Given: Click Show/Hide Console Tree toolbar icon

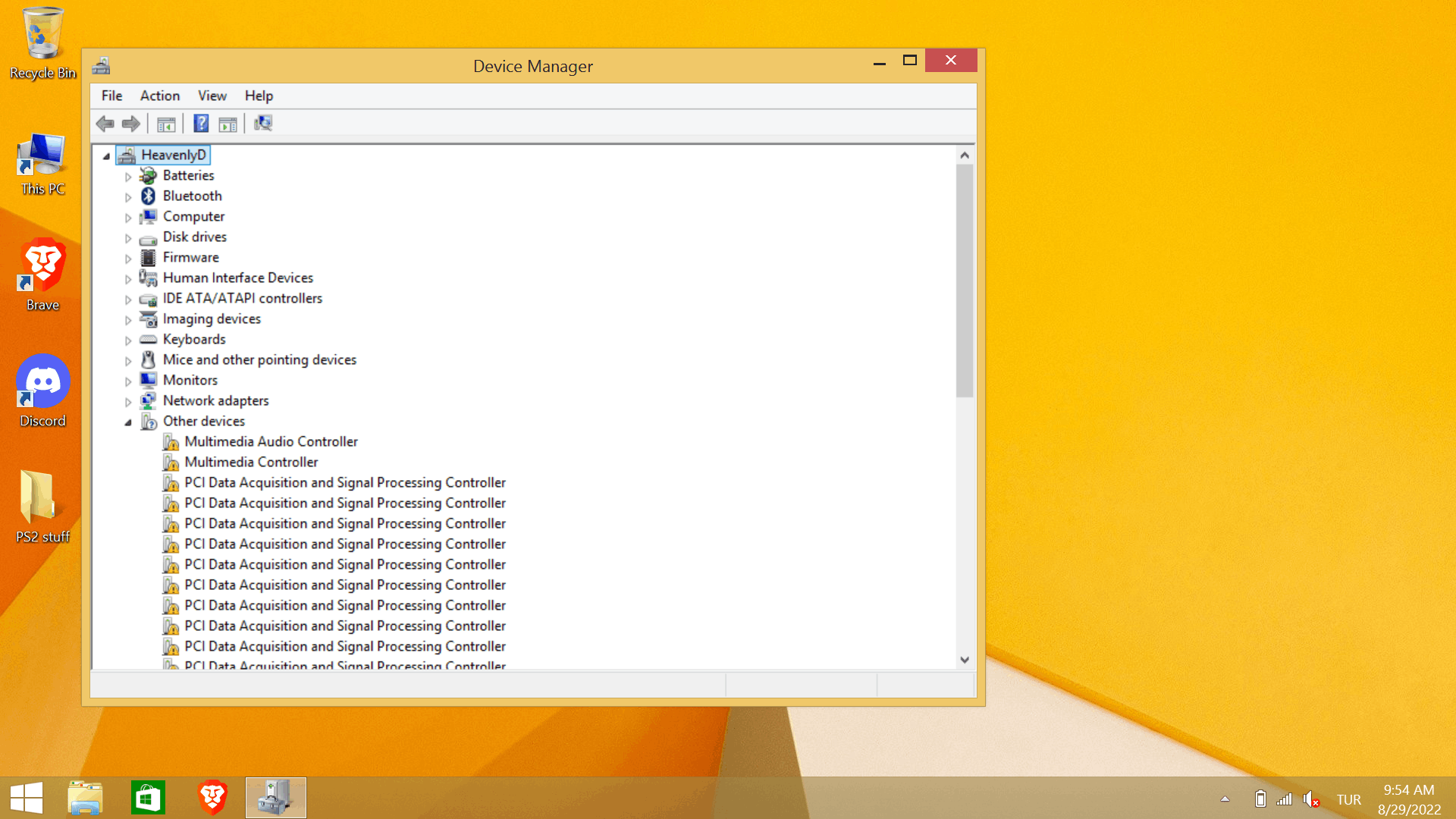Looking at the screenshot, I should 166,124.
